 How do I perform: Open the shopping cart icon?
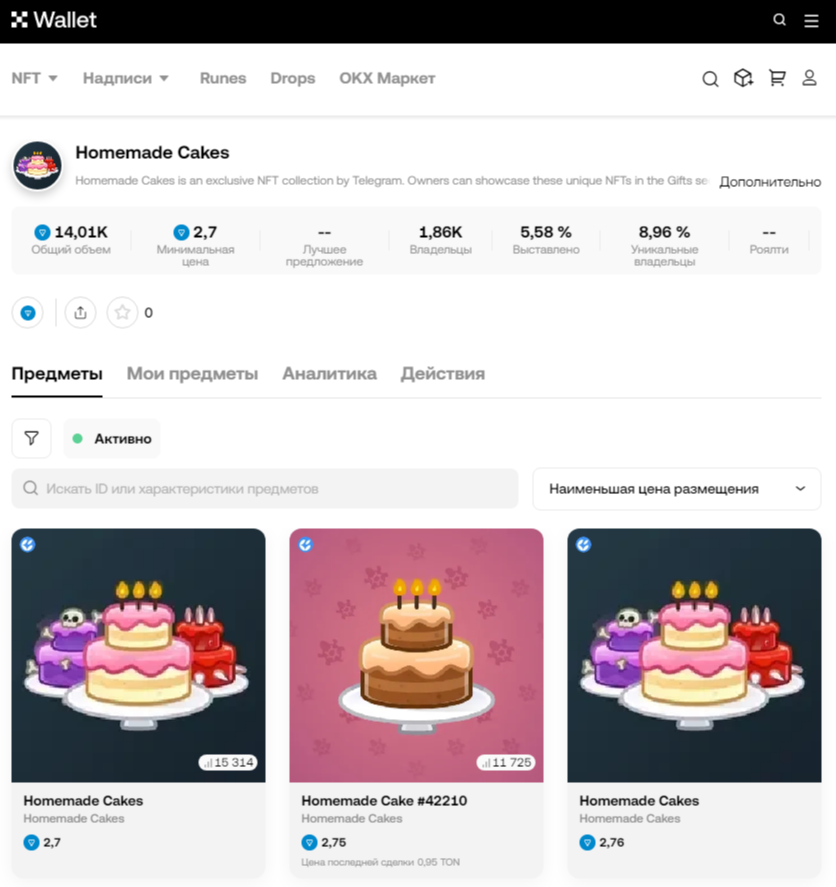coord(777,78)
